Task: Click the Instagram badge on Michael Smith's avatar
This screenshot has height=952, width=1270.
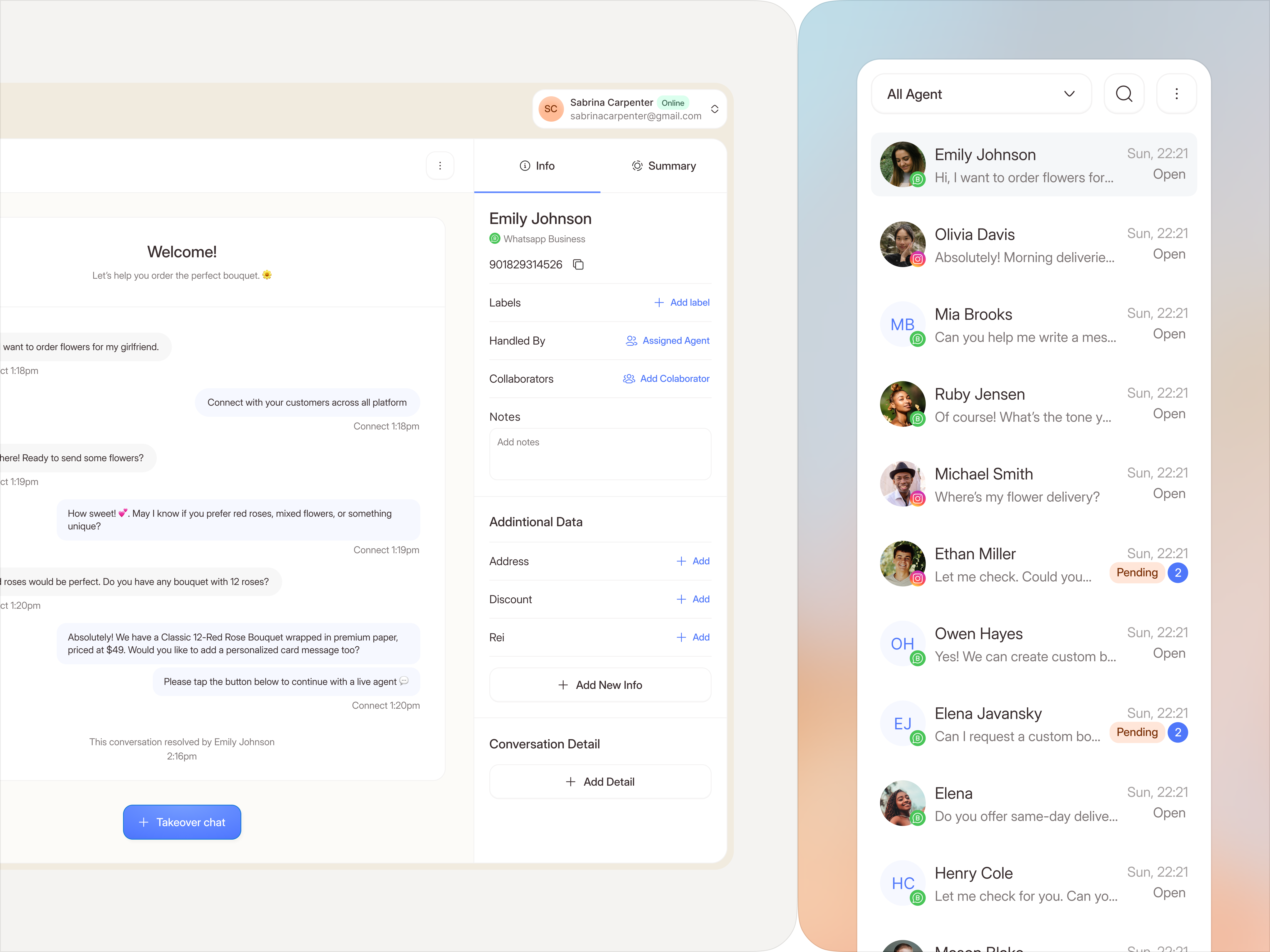Action: point(918,499)
